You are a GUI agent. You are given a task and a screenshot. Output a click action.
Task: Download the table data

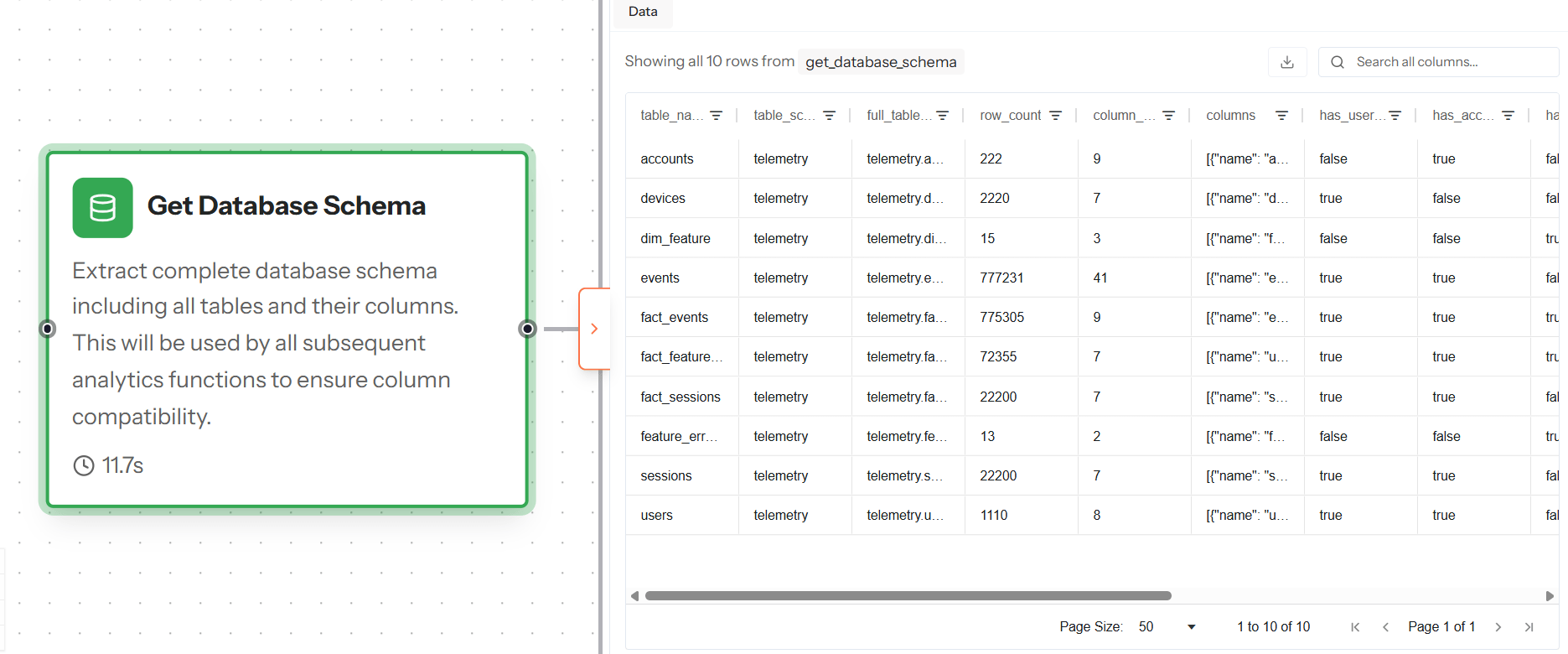[1287, 62]
